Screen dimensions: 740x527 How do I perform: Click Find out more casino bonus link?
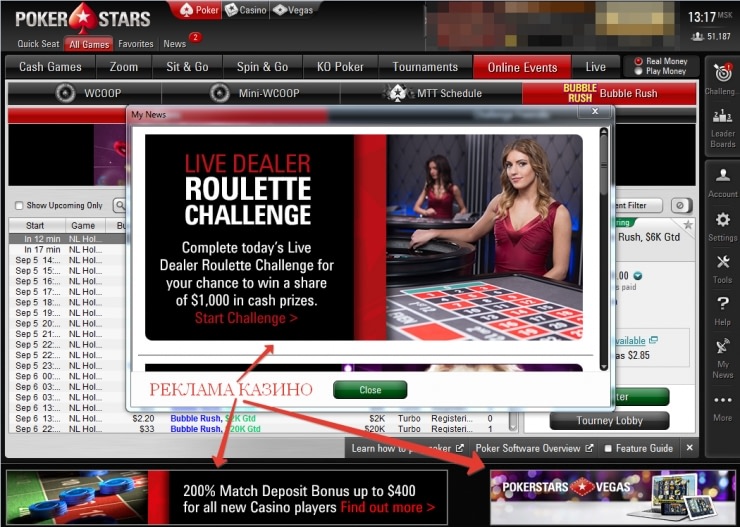click(387, 507)
